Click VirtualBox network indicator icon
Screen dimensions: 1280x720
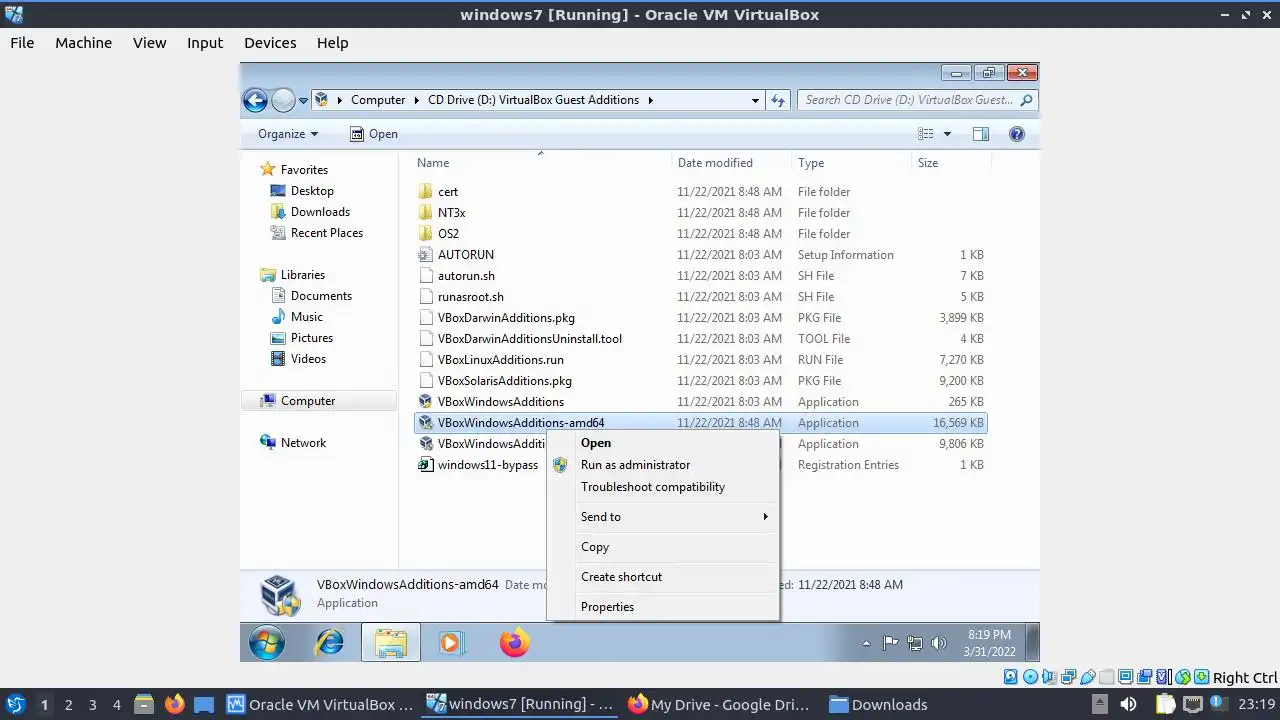coord(1068,677)
